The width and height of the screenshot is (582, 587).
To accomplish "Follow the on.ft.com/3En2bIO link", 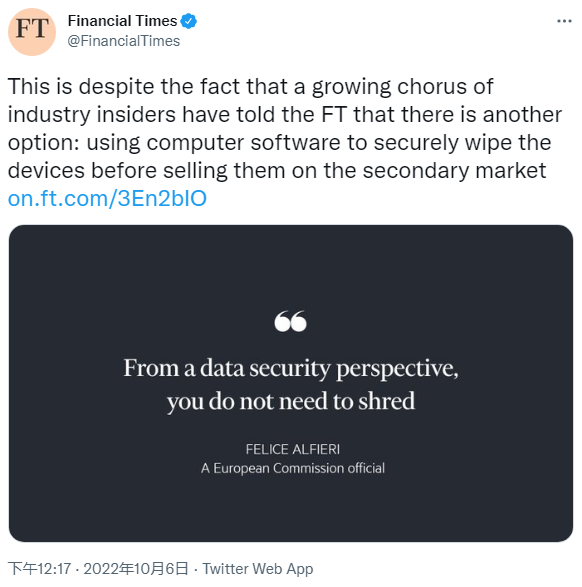I will 107,198.
